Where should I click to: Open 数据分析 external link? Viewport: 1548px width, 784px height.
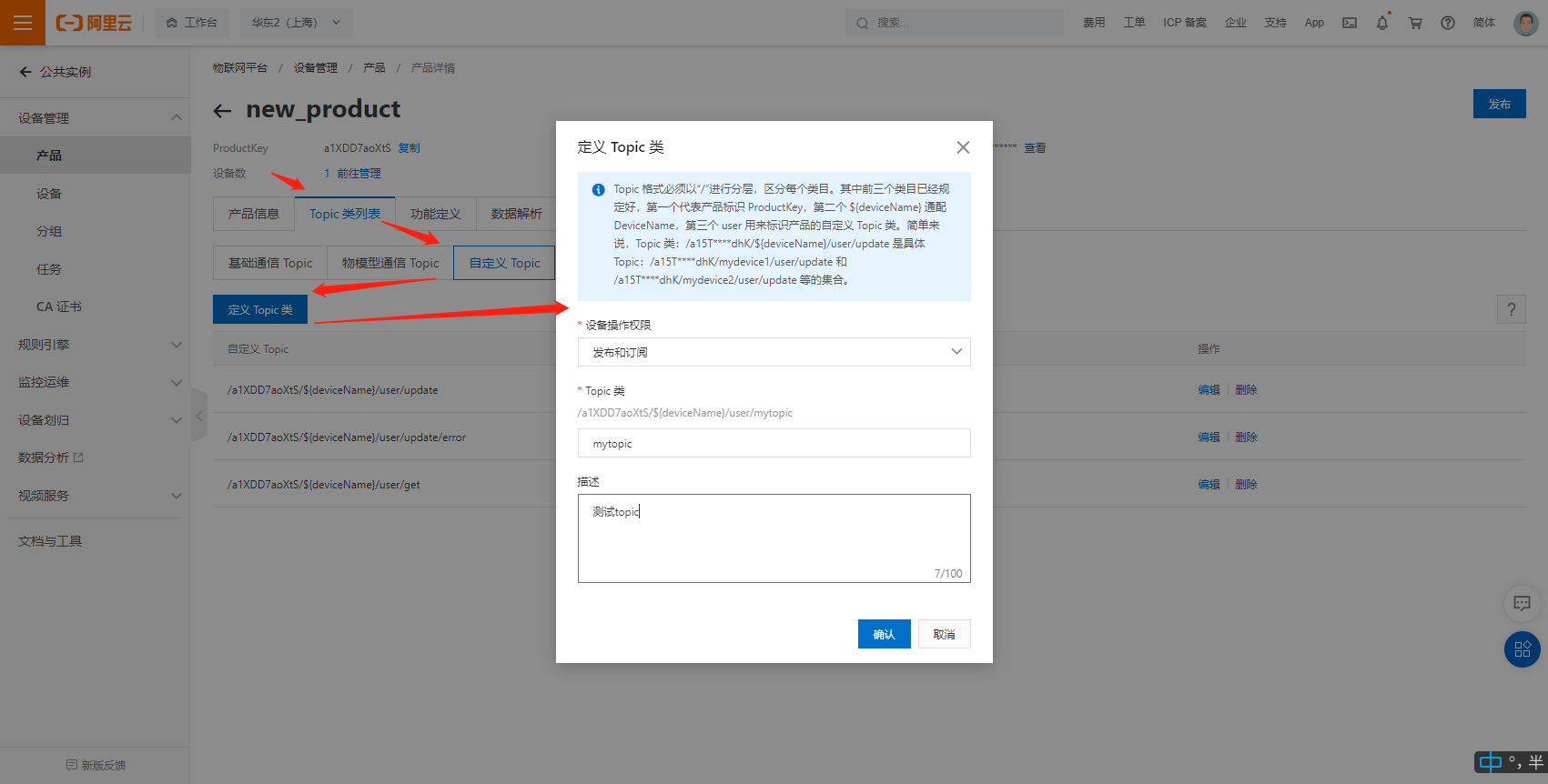[51, 457]
